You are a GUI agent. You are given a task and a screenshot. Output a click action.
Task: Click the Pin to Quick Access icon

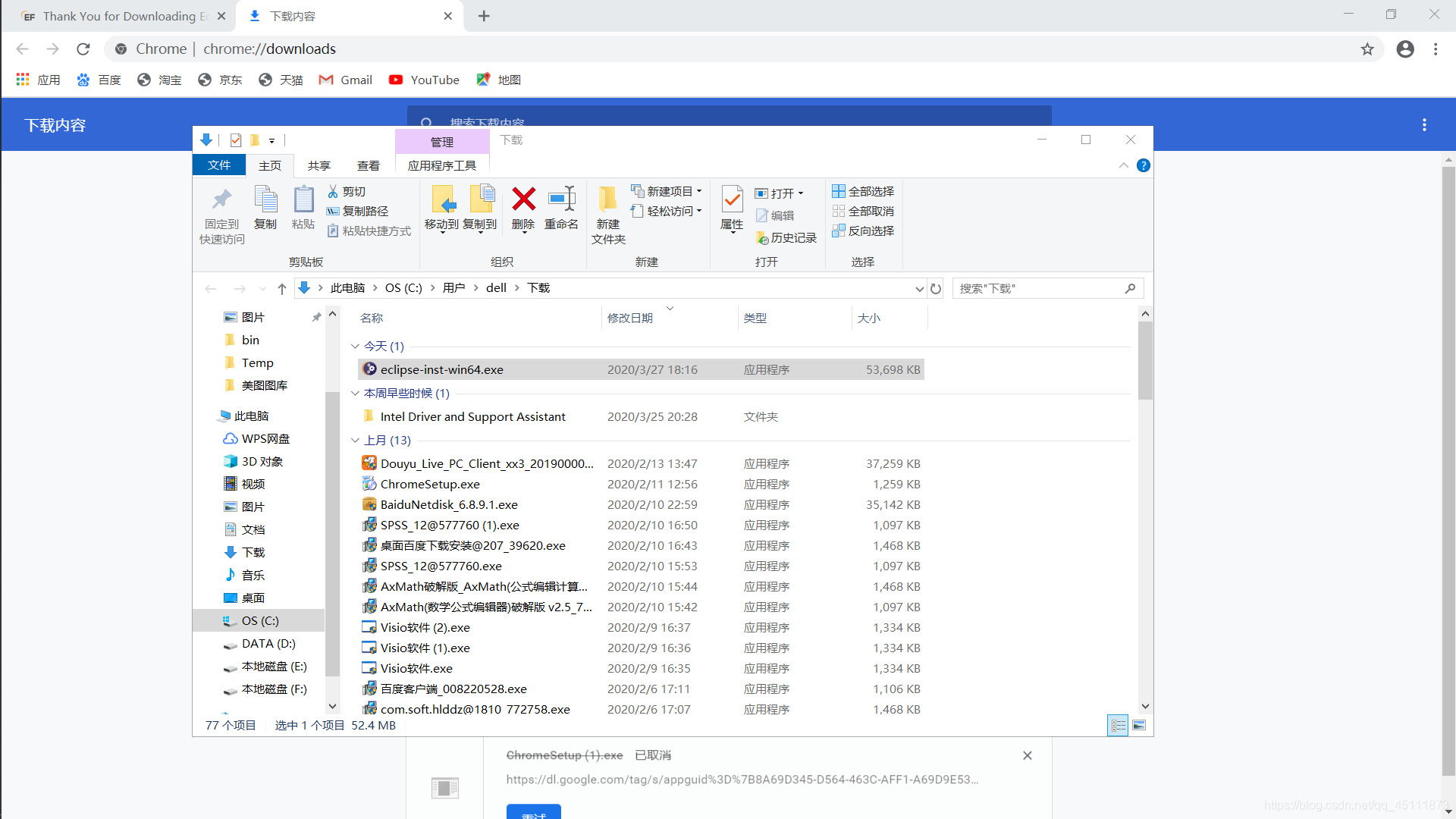(221, 199)
